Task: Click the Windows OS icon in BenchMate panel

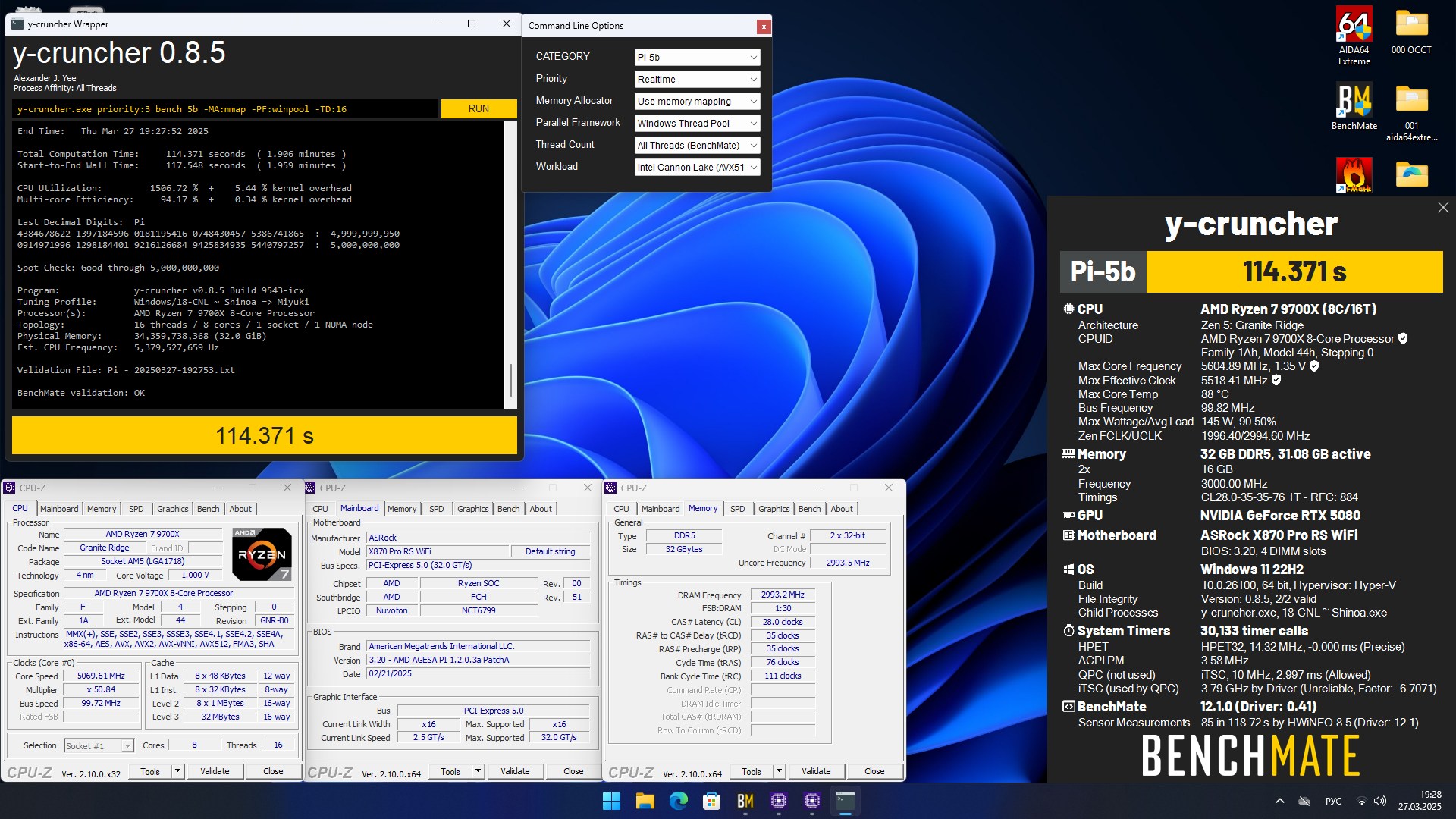Action: [x=1068, y=570]
